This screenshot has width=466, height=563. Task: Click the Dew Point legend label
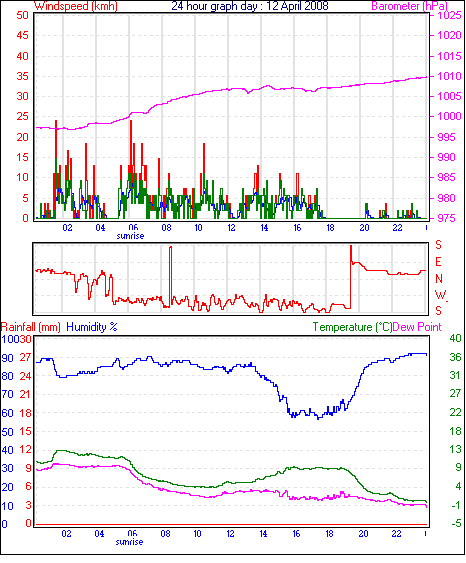coord(417,327)
